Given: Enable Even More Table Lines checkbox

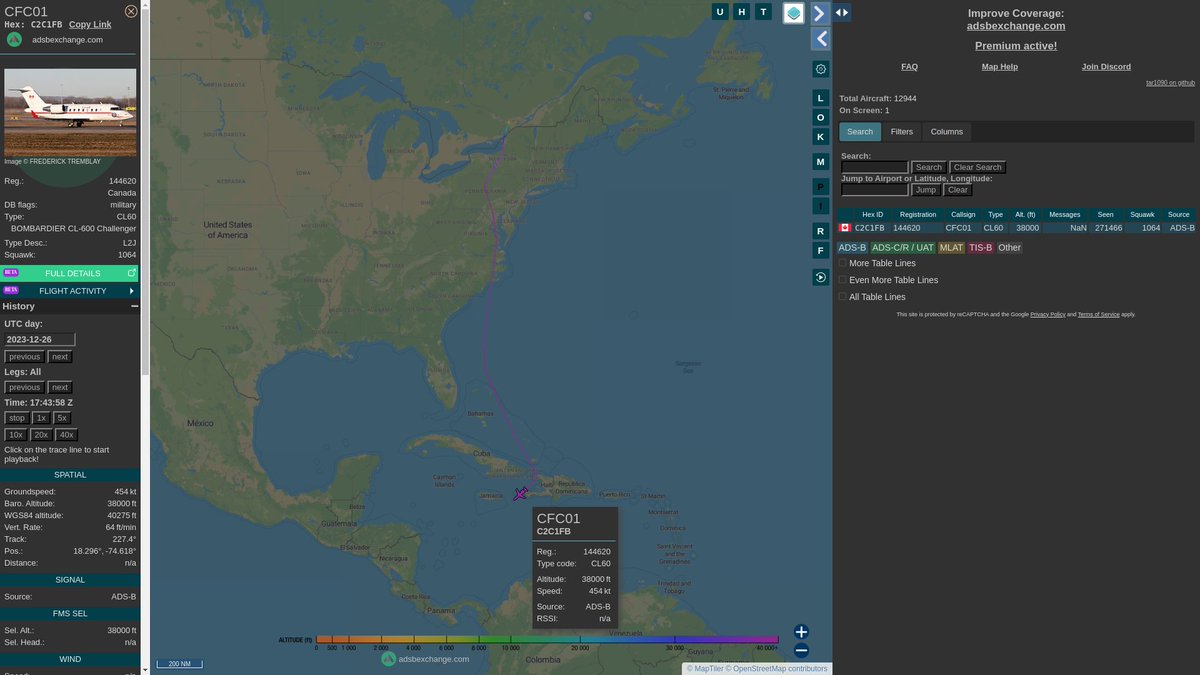Looking at the screenshot, I should click(842, 280).
